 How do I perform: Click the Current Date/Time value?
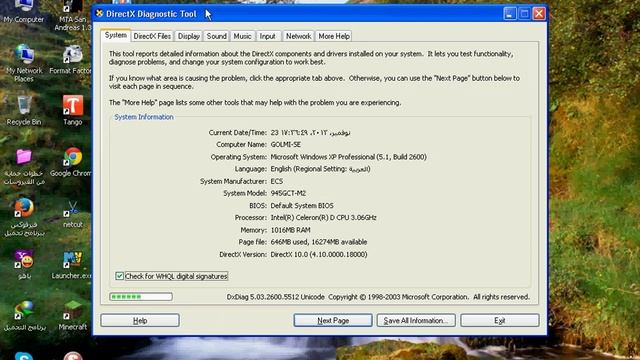pos(311,133)
